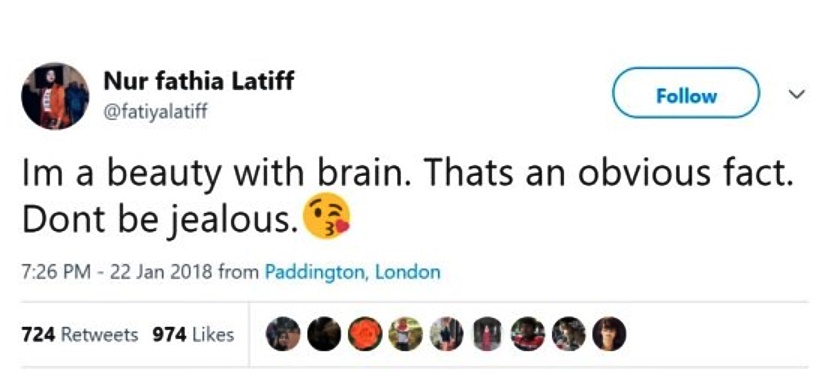Expand the tweet options chevron

point(795,94)
